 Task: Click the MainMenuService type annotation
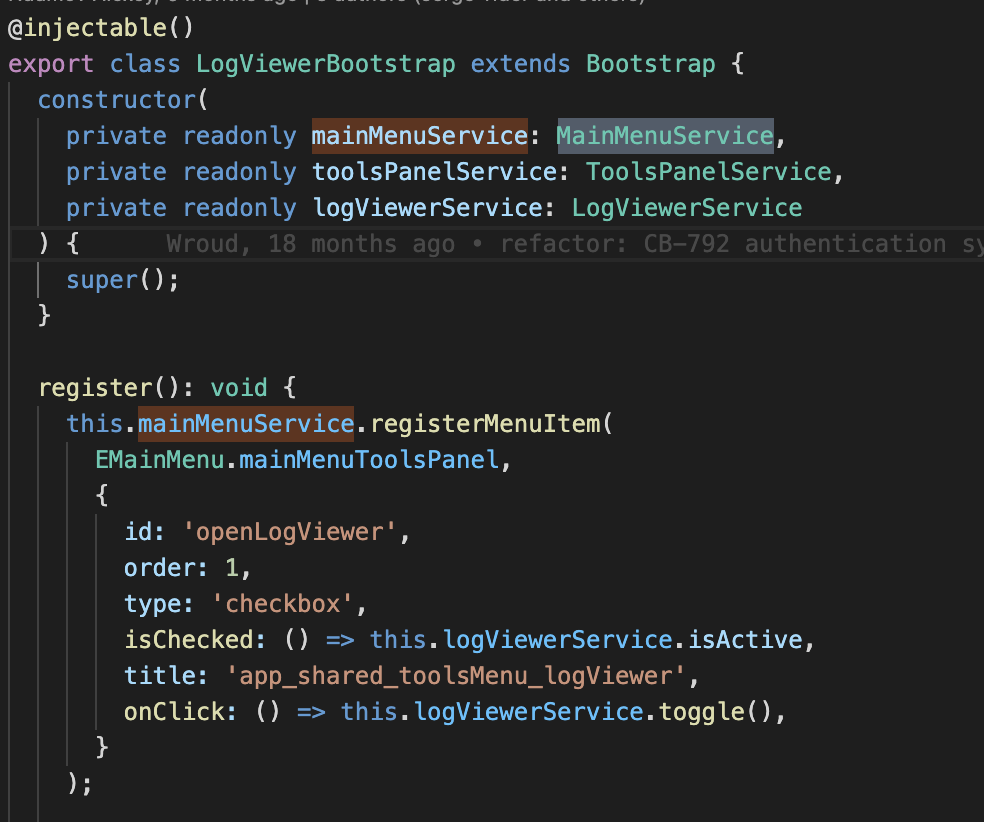[x=664, y=135]
